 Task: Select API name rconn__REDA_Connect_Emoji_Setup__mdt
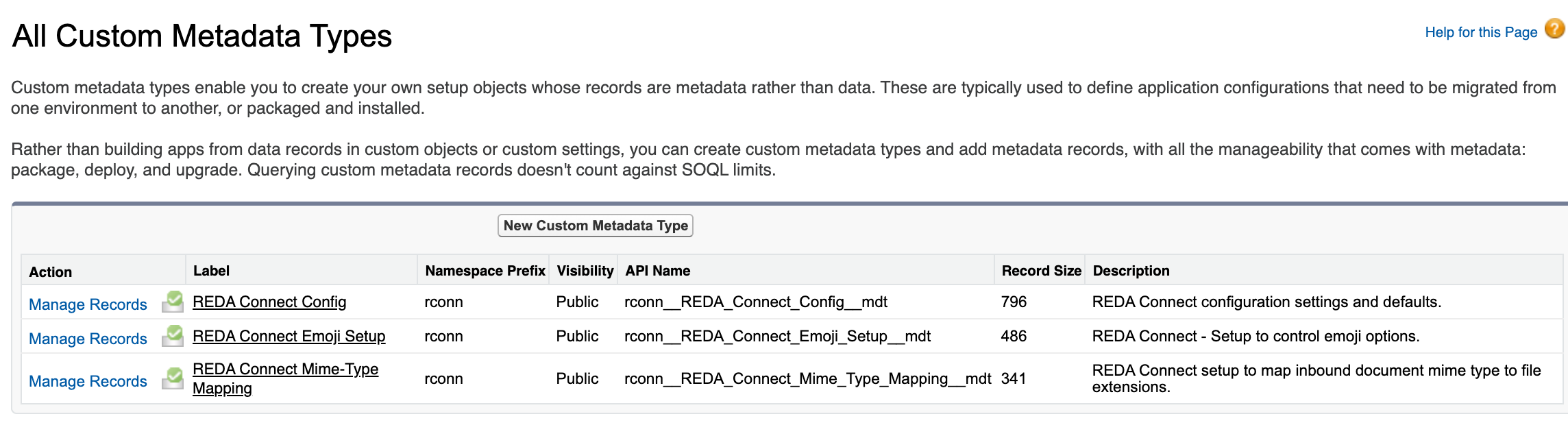(778, 336)
